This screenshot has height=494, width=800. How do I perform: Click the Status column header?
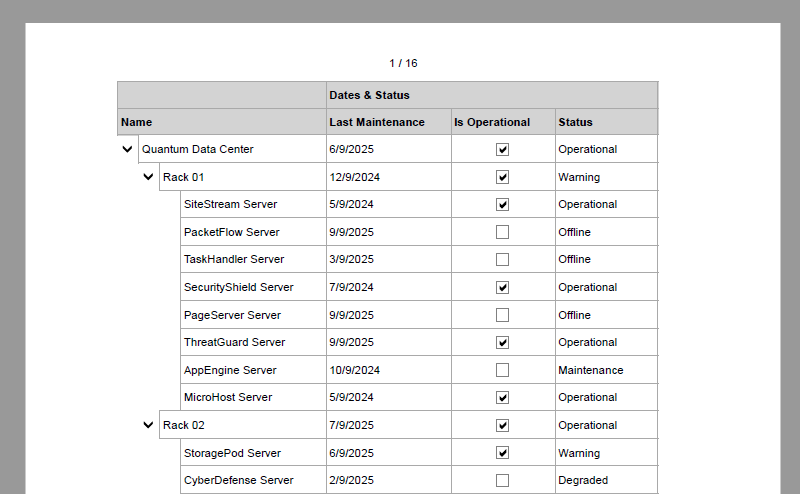[x=607, y=122]
